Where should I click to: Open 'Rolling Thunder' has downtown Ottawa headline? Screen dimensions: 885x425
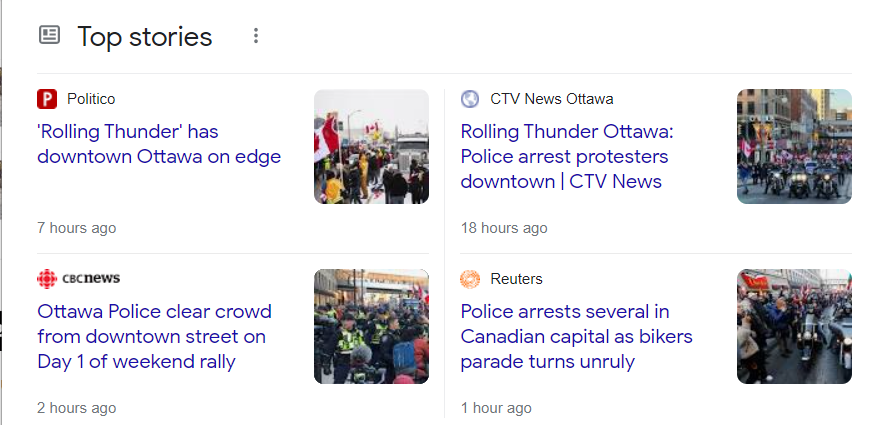(x=159, y=144)
